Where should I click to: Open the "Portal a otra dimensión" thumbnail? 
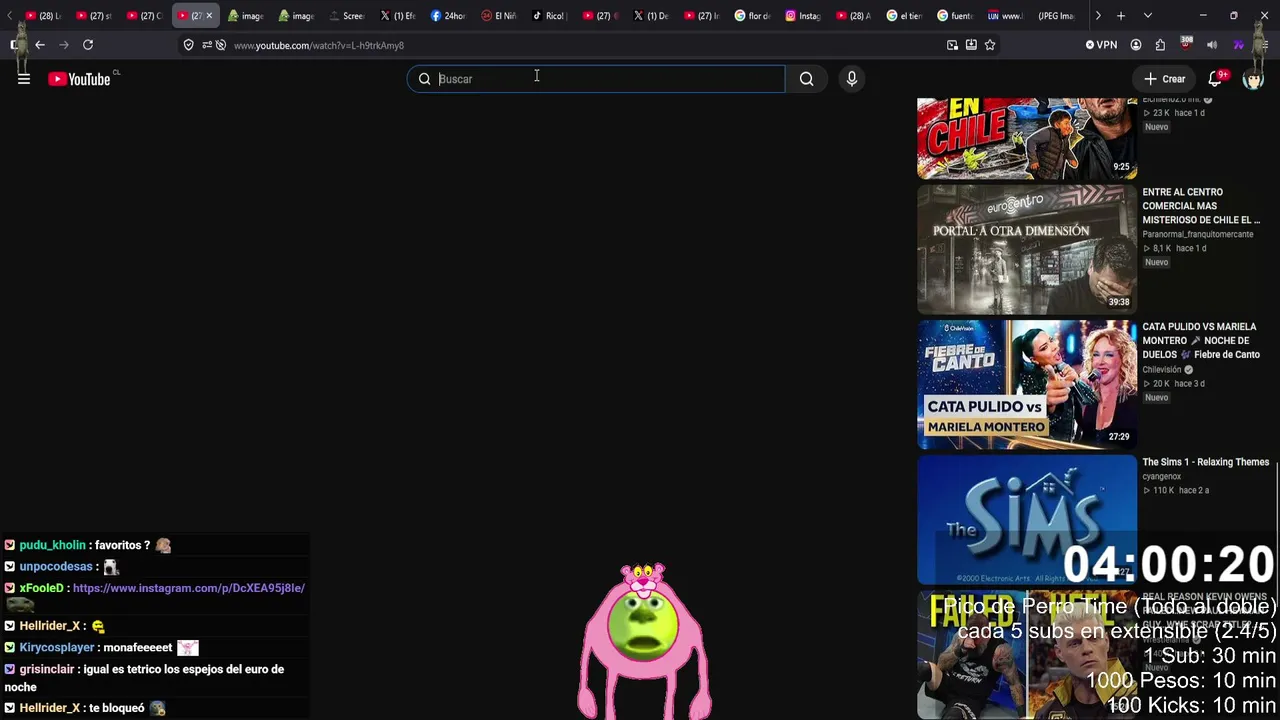click(x=1027, y=250)
